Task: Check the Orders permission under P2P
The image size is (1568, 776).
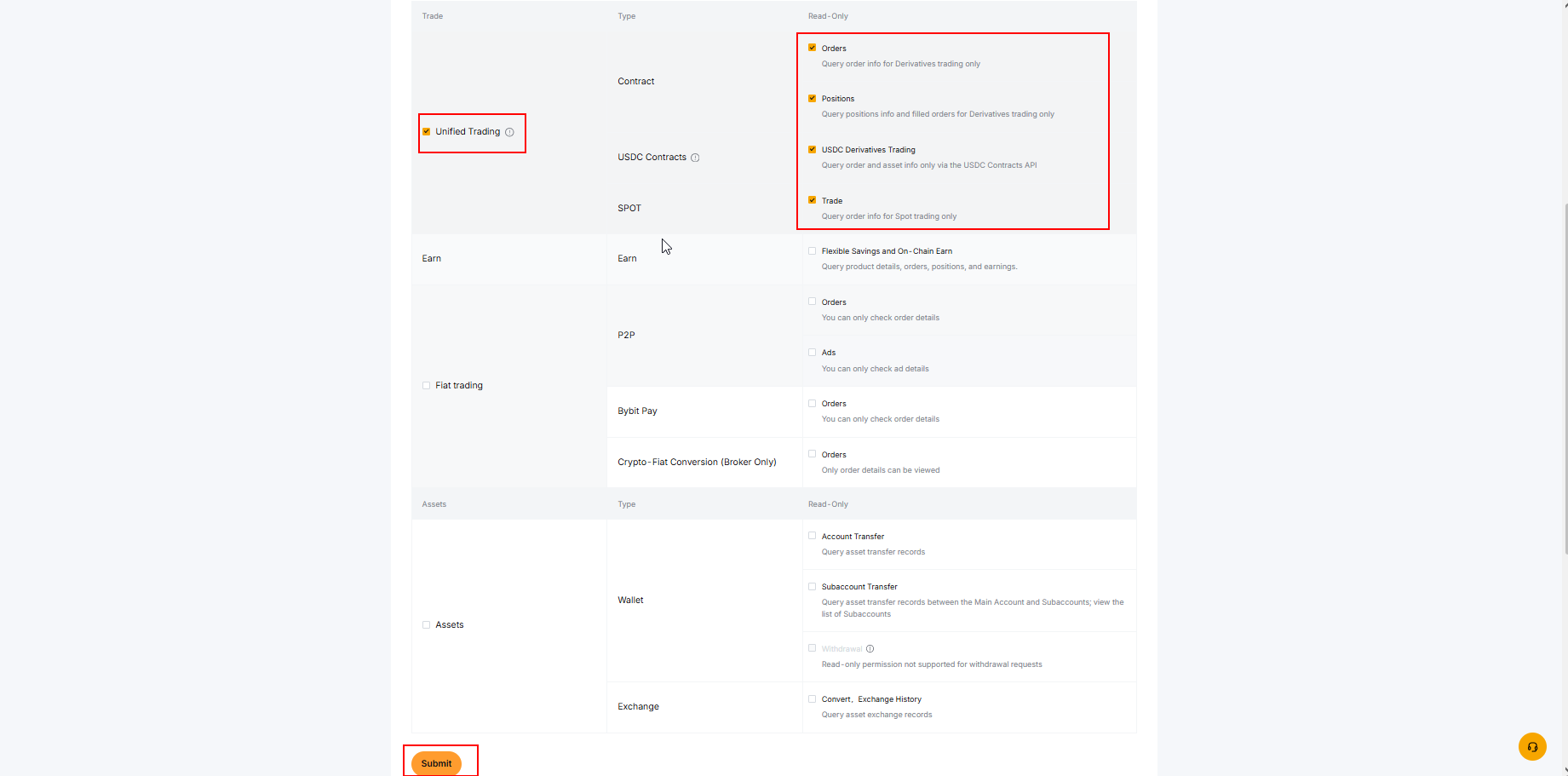Action: [x=813, y=301]
